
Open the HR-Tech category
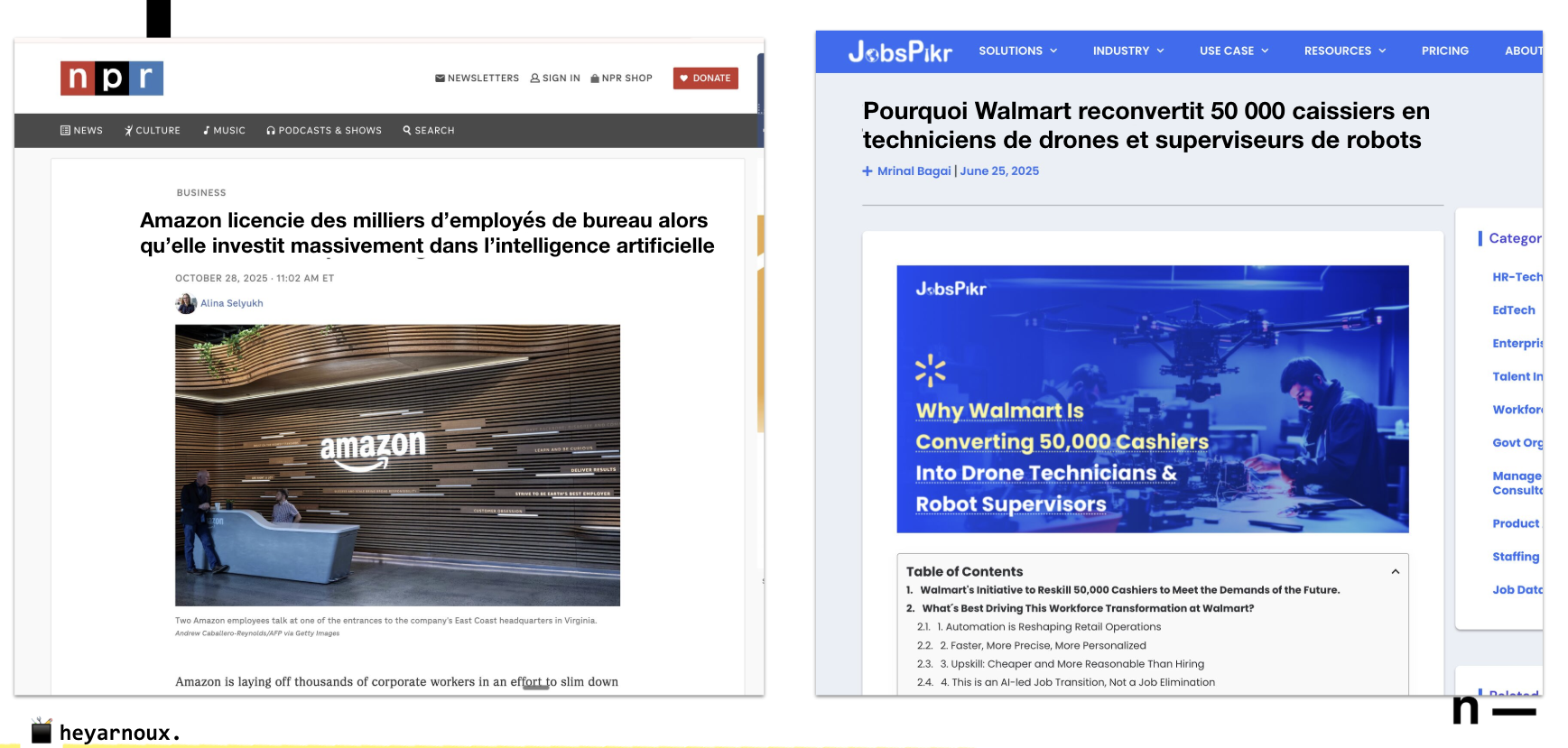pyautogui.click(x=1517, y=277)
